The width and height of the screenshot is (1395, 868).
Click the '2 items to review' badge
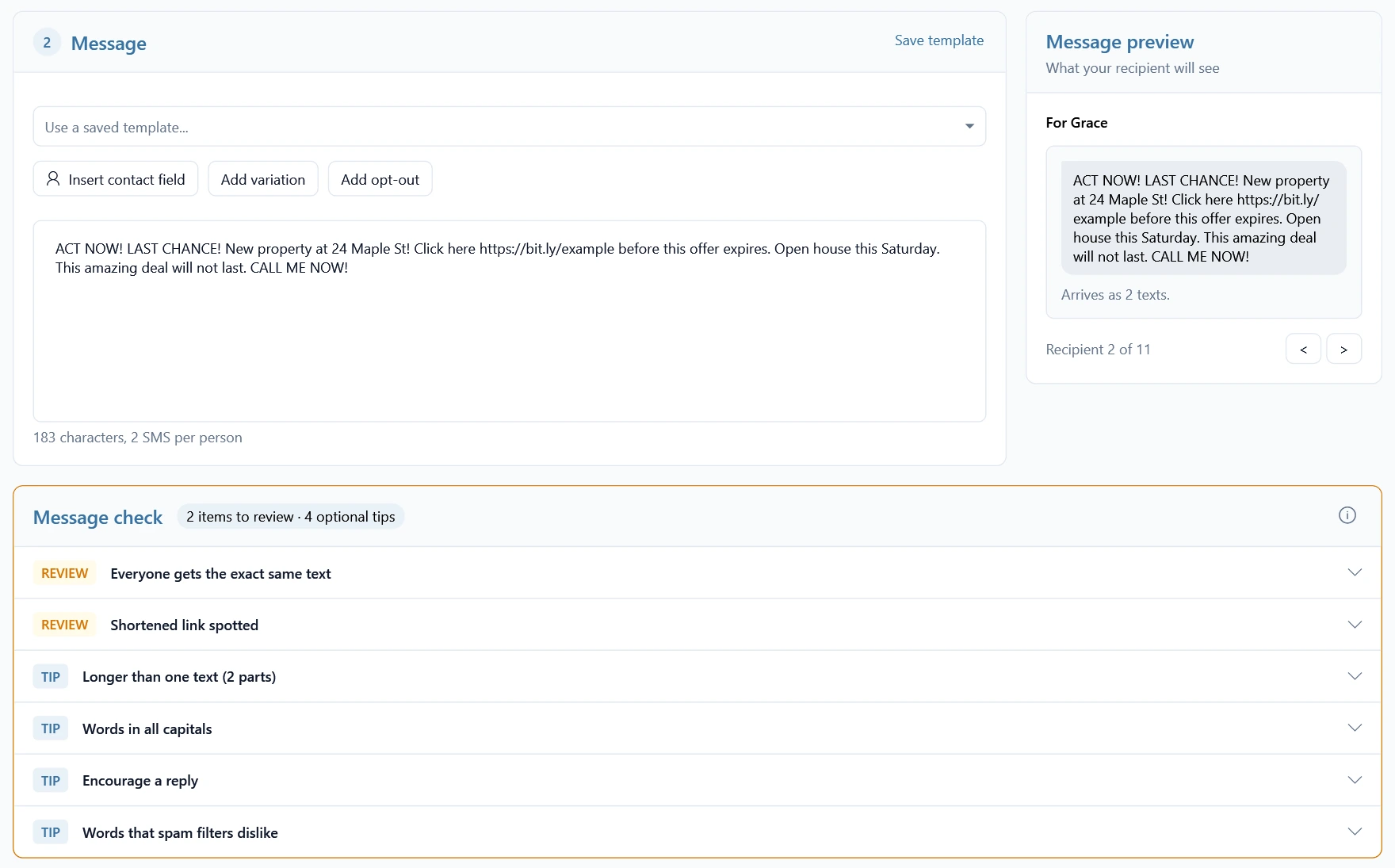click(291, 517)
